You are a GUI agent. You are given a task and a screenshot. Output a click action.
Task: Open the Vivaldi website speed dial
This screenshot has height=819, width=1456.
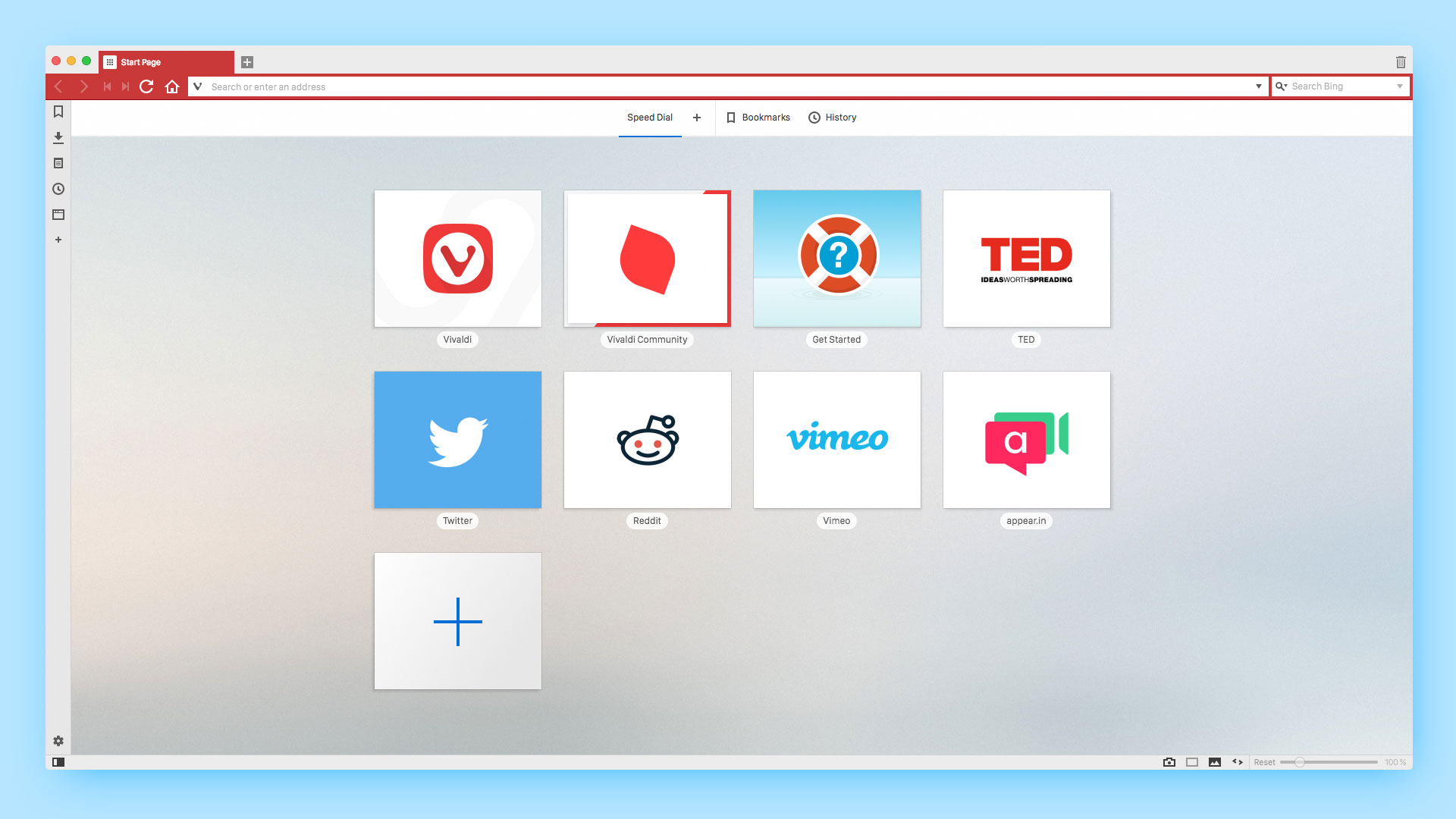(x=457, y=258)
